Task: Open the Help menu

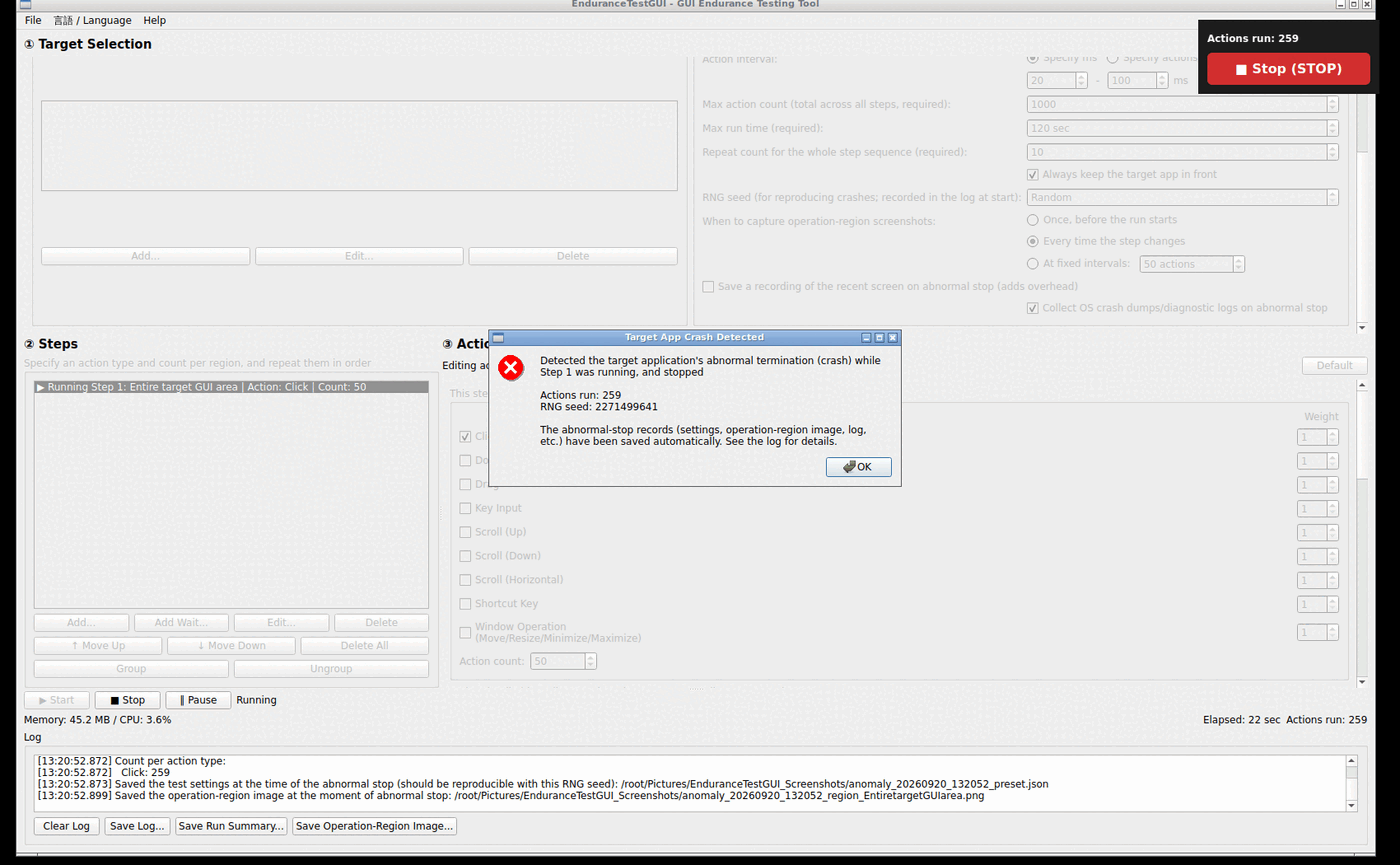Action: click(x=154, y=20)
